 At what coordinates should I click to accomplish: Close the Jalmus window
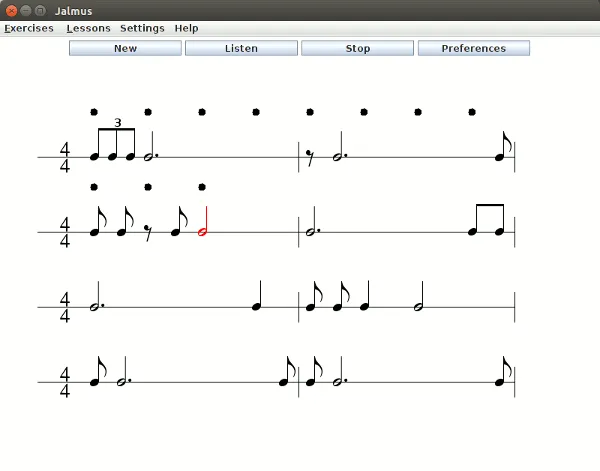pyautogui.click(x=11, y=11)
